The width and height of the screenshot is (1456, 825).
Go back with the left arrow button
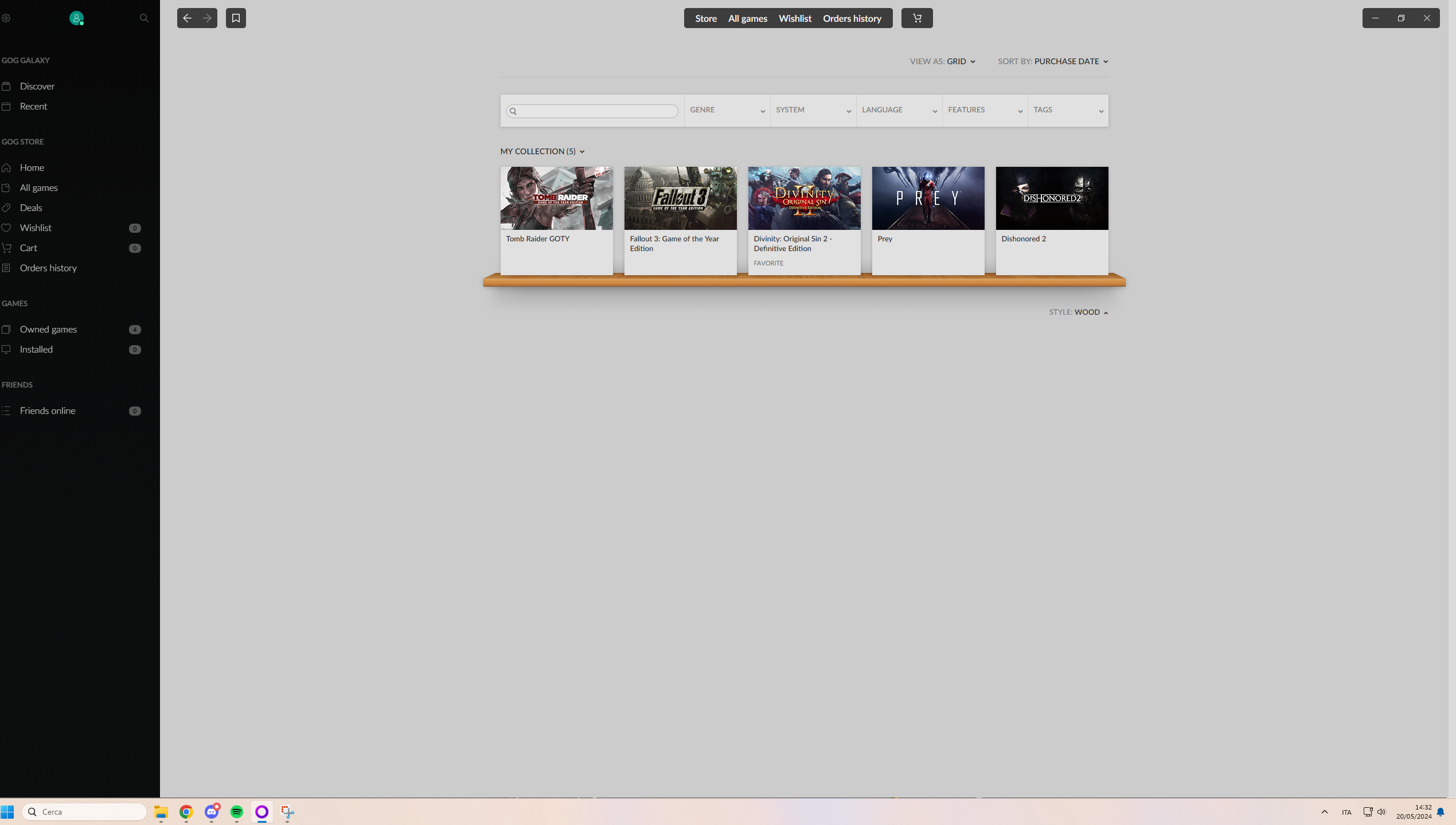click(x=187, y=18)
